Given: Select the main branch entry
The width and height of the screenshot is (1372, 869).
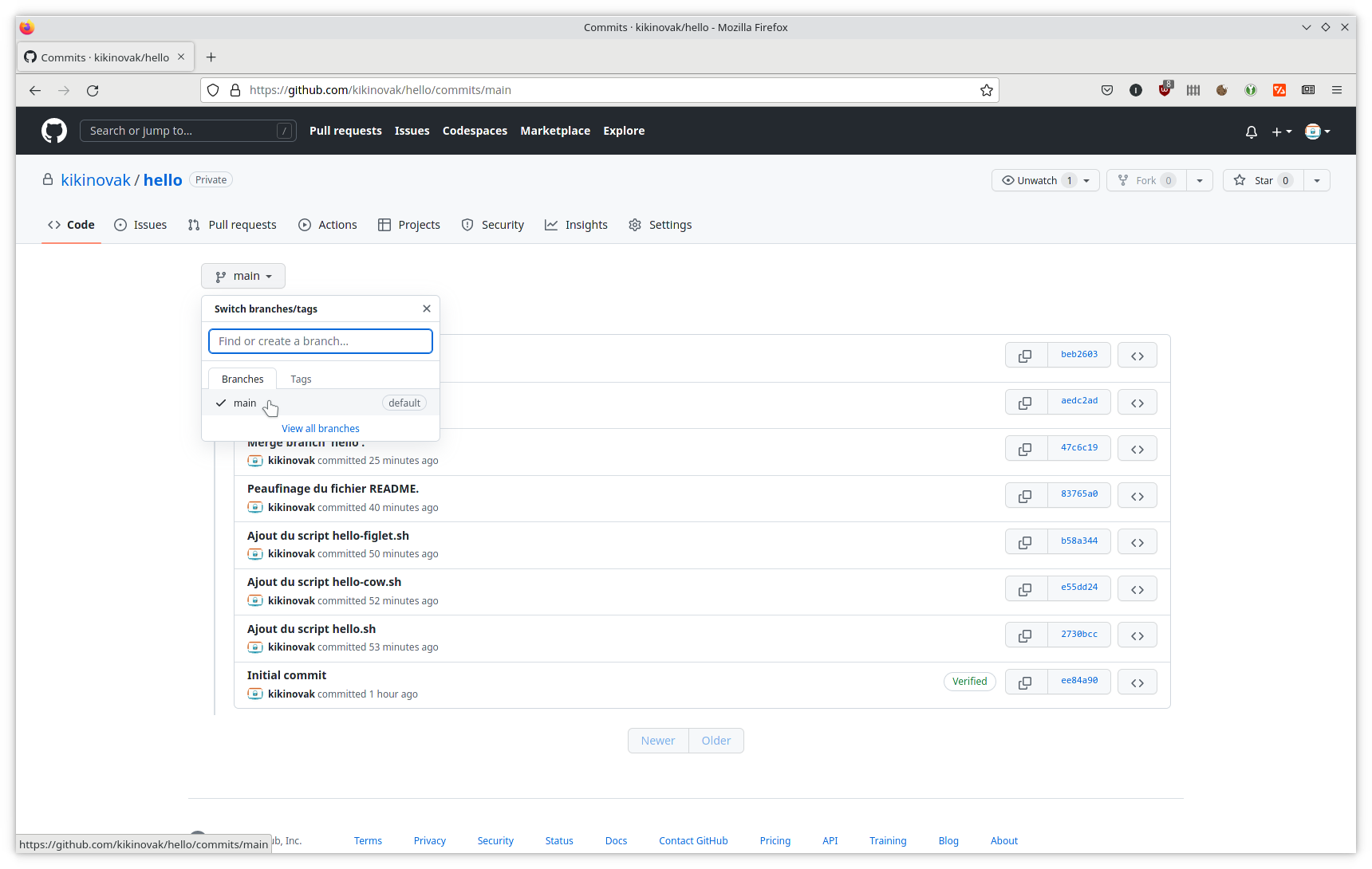Looking at the screenshot, I should pos(321,403).
